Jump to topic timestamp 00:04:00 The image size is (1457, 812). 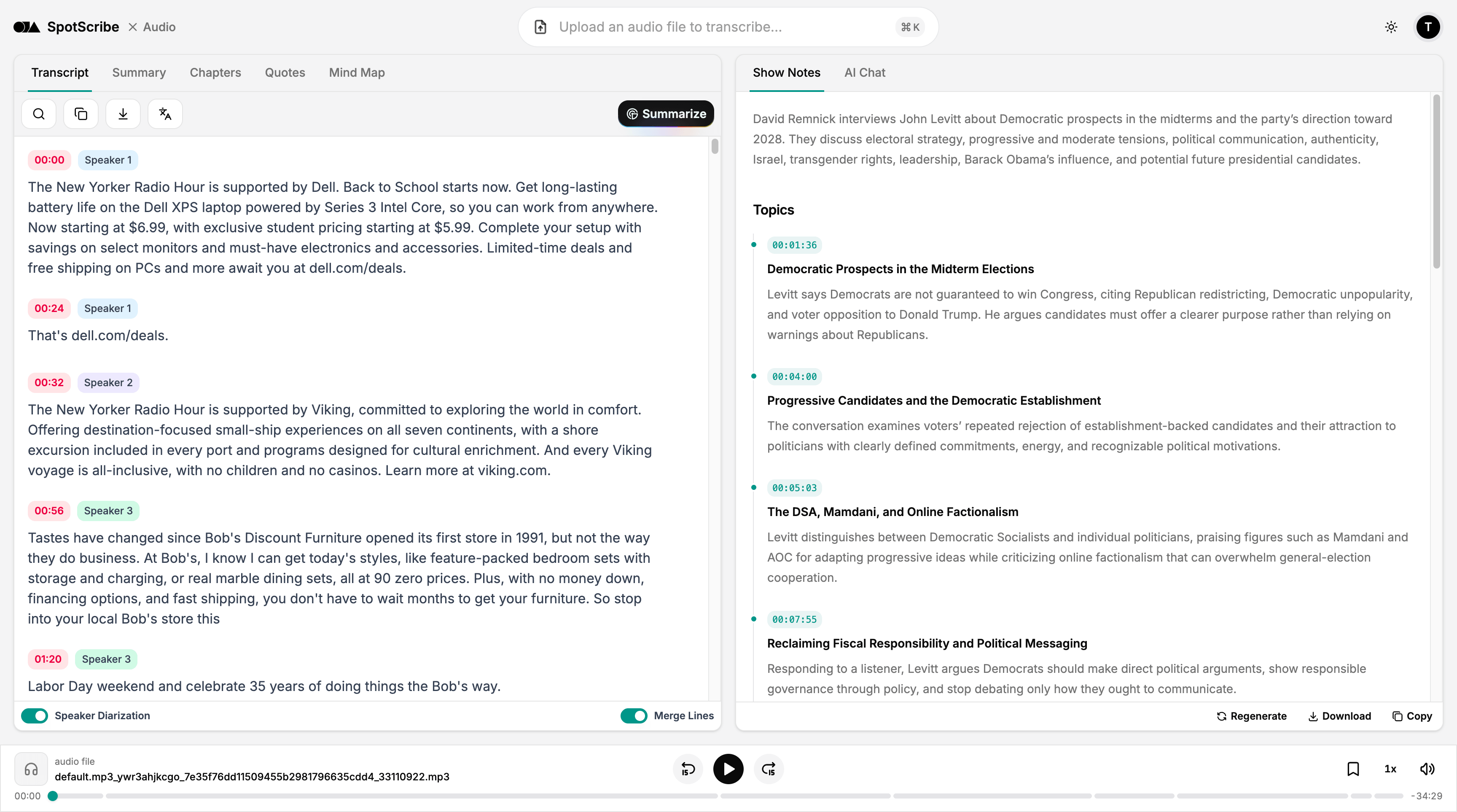click(794, 376)
